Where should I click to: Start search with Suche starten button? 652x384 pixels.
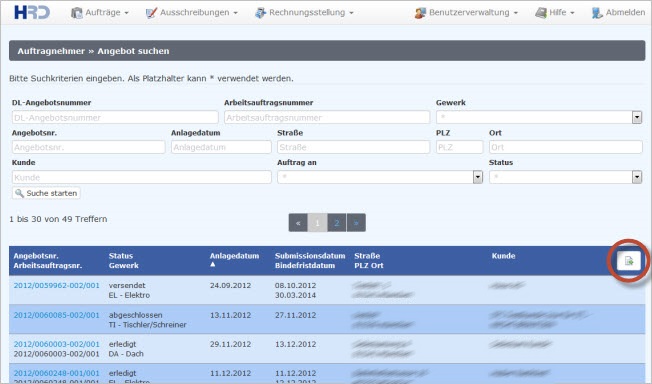click(x=46, y=193)
